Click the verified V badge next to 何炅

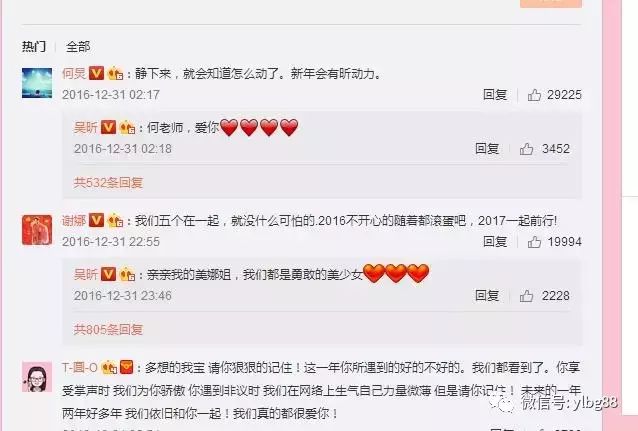(x=96, y=73)
